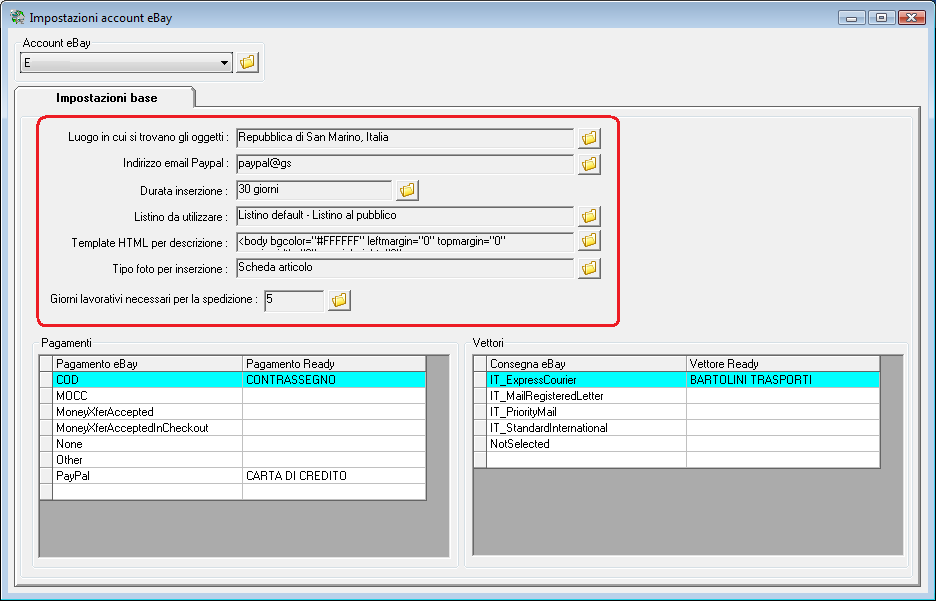Click the CARTA DI CREDITO cell
The height and width of the screenshot is (601, 936).
[334, 476]
